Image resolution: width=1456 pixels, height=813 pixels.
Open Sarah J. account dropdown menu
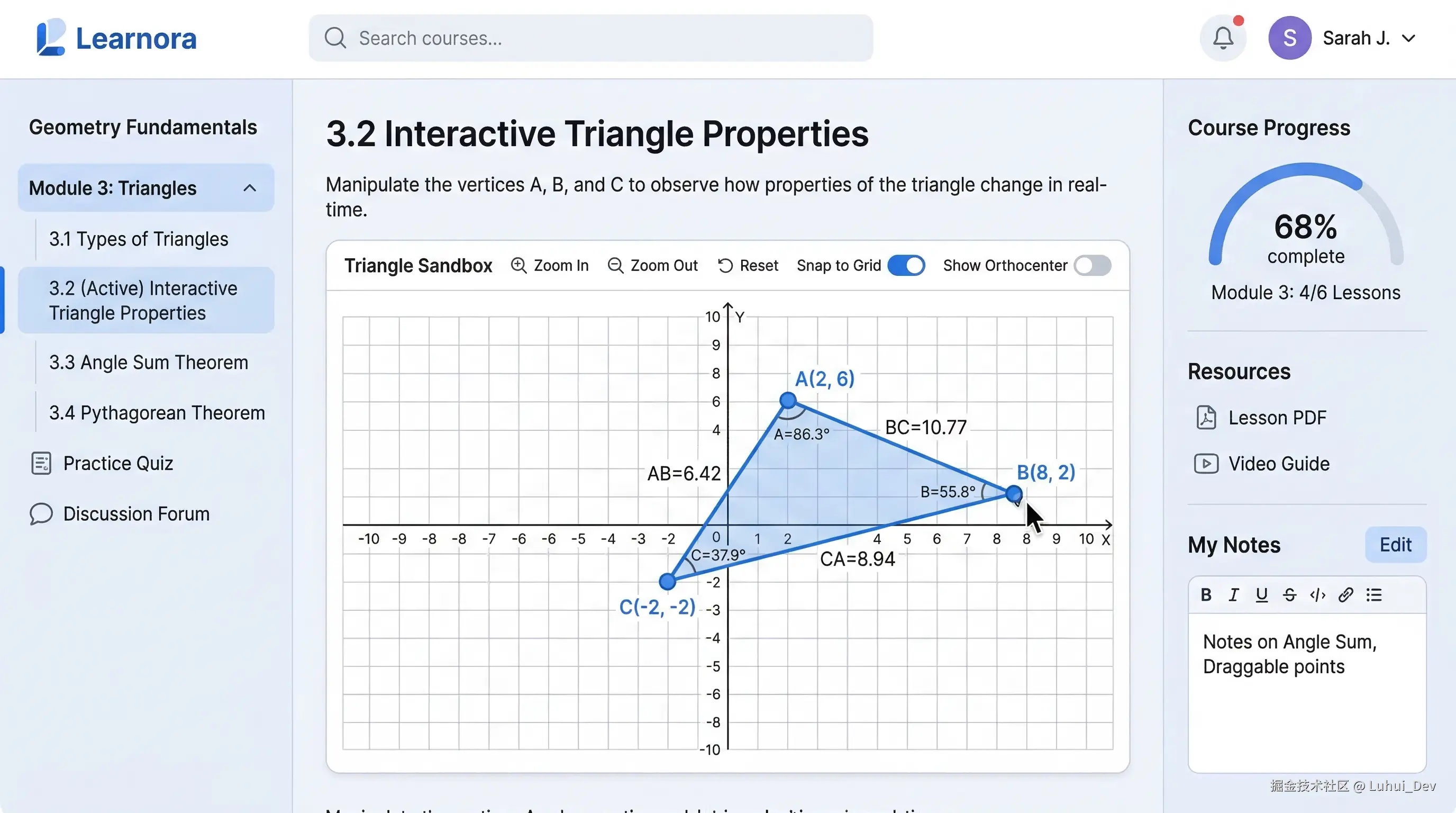coord(1408,39)
